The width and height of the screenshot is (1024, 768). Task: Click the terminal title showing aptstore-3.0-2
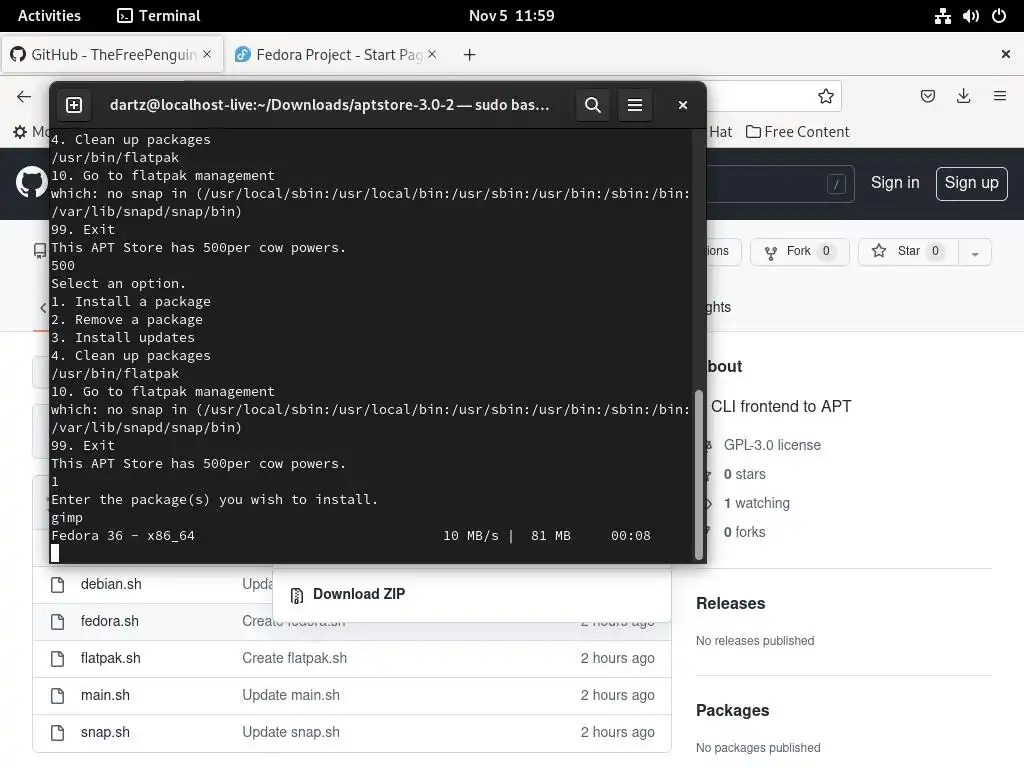coord(330,105)
